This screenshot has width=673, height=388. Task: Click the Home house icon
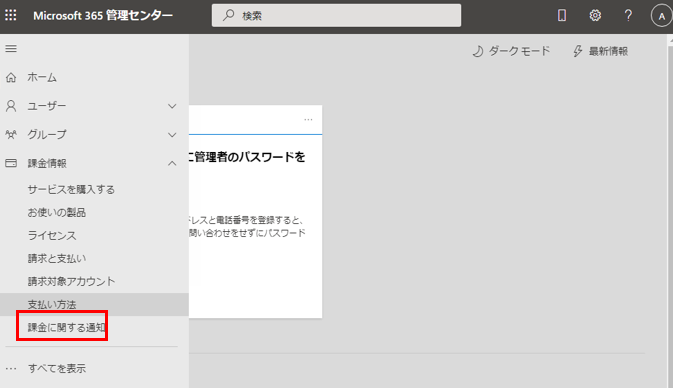point(11,77)
